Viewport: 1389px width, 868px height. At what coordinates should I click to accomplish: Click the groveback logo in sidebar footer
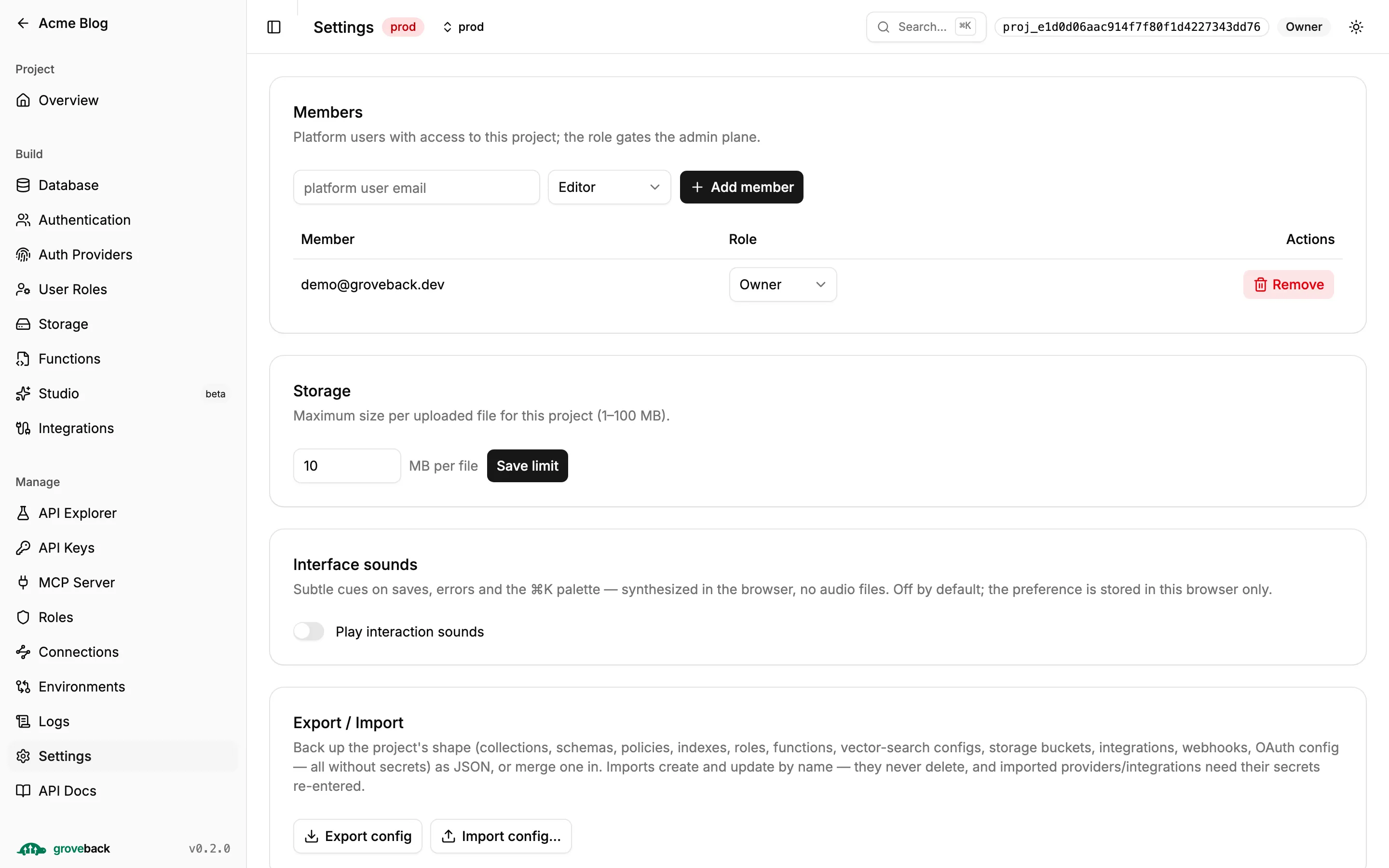pos(63,849)
